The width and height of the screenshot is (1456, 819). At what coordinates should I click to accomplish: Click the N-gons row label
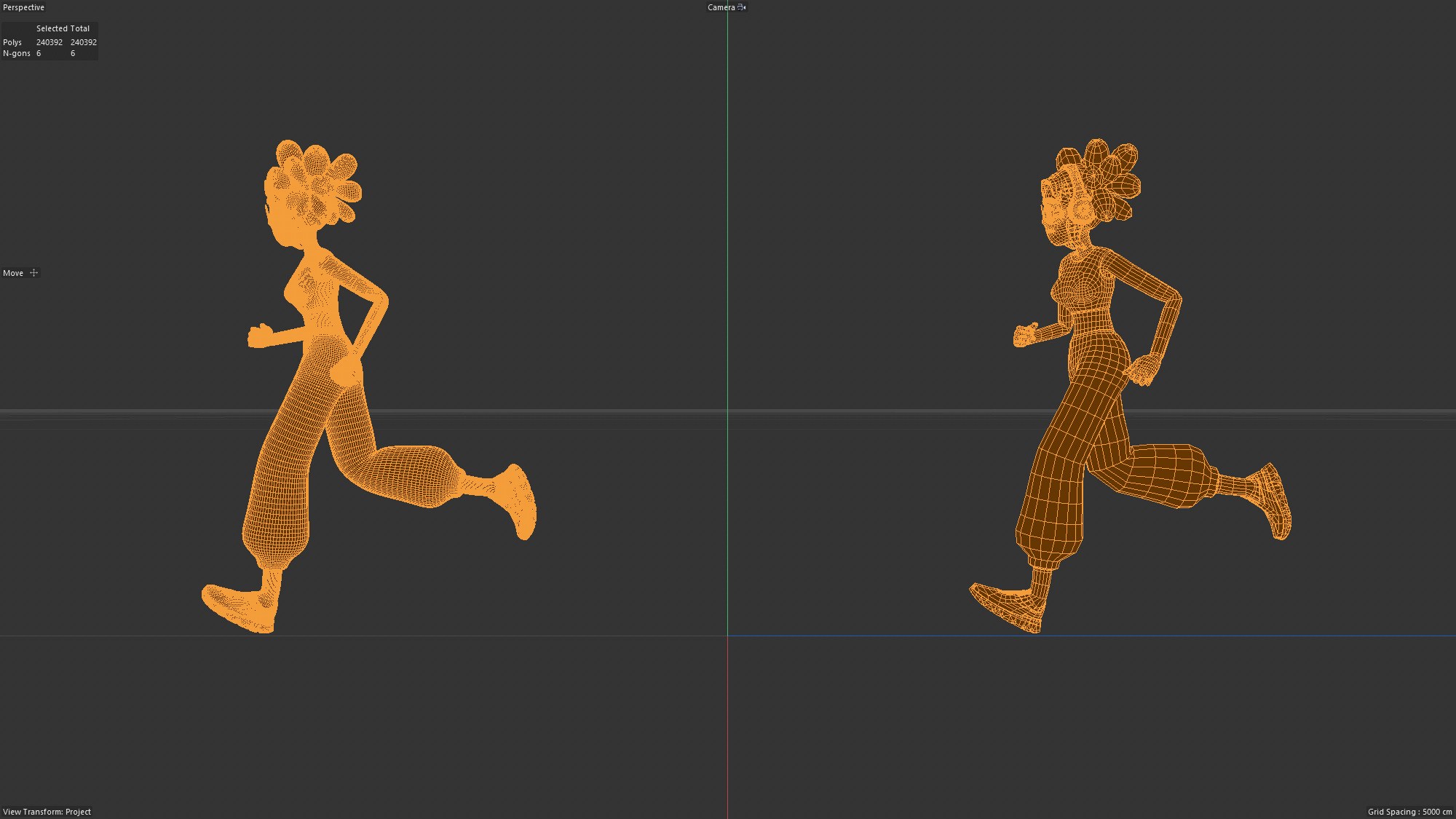(x=17, y=53)
